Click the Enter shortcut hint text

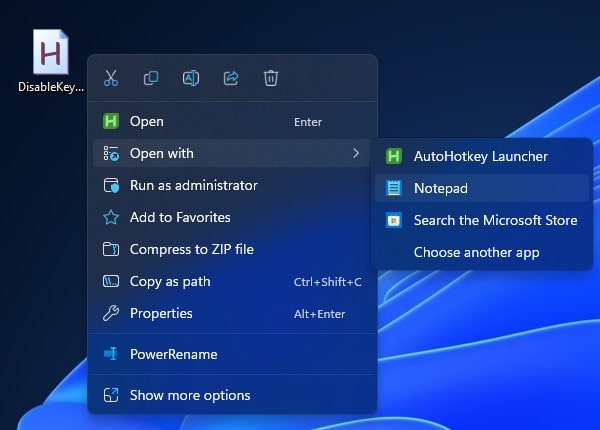[308, 122]
